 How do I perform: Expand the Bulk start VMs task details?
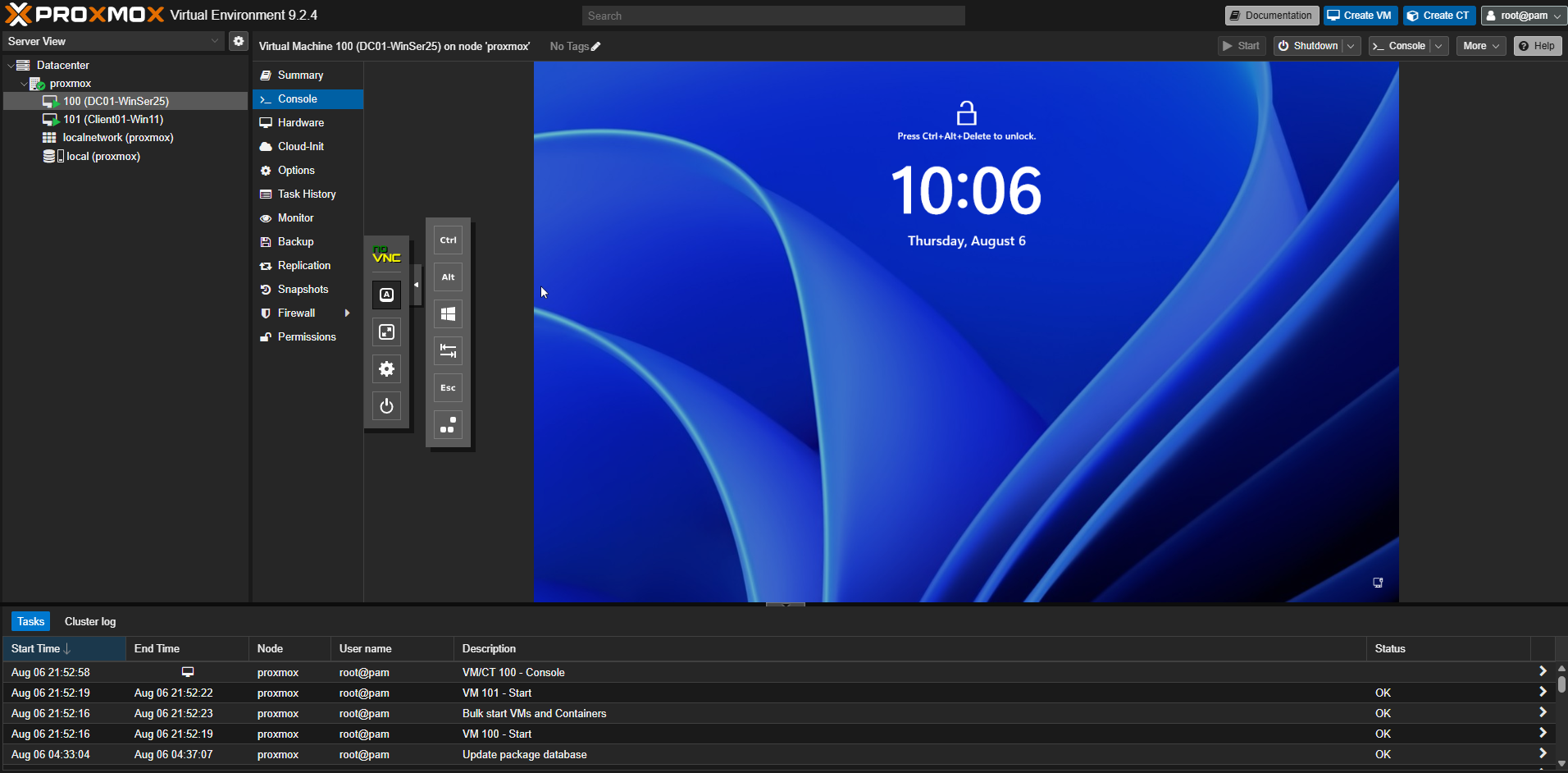pos(1543,713)
